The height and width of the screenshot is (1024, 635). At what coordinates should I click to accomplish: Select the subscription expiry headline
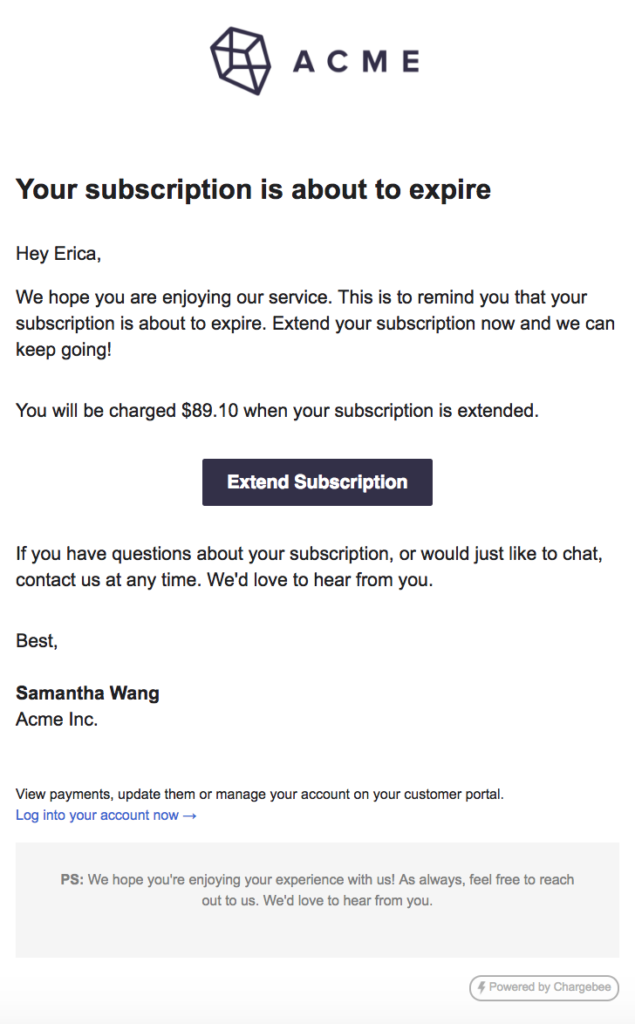[253, 189]
